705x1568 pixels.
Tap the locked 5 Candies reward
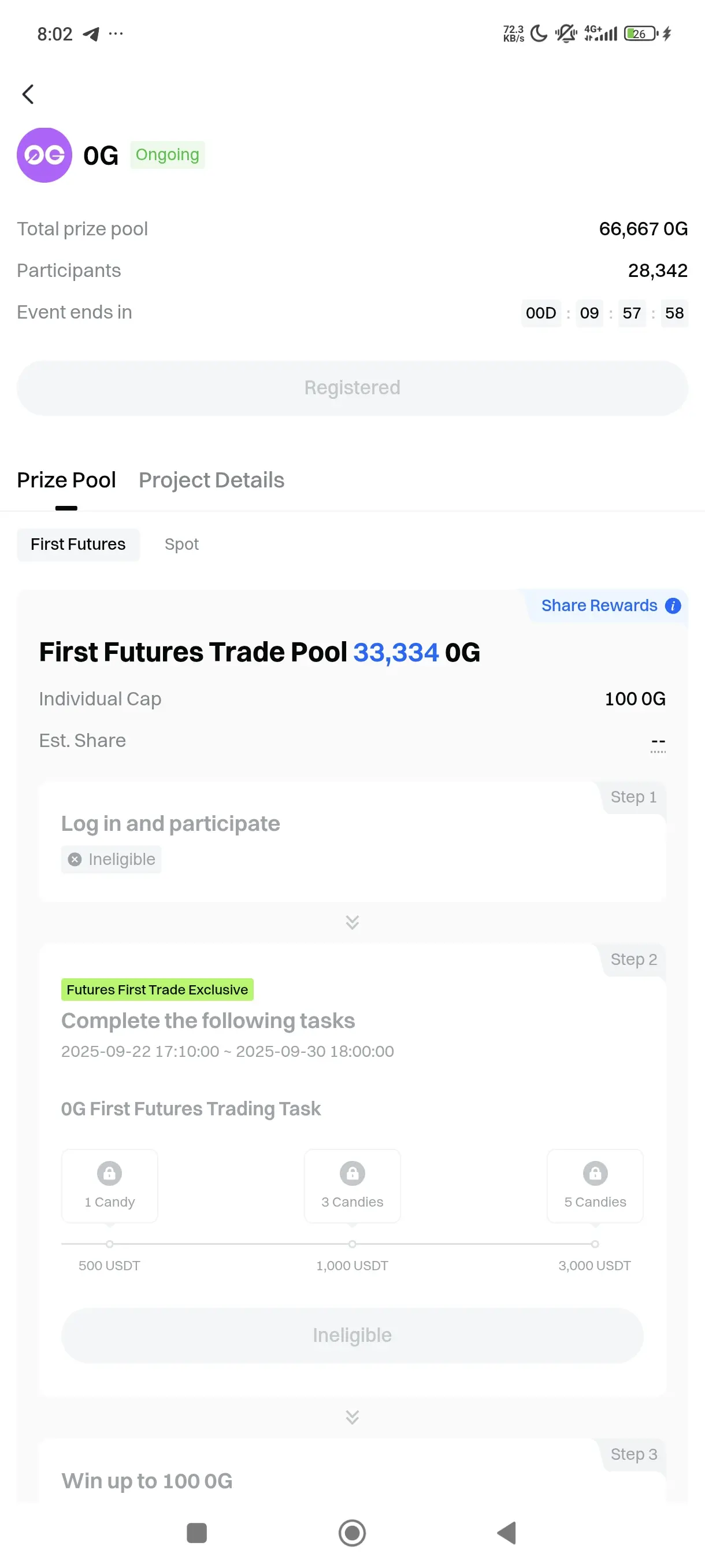click(x=594, y=1185)
